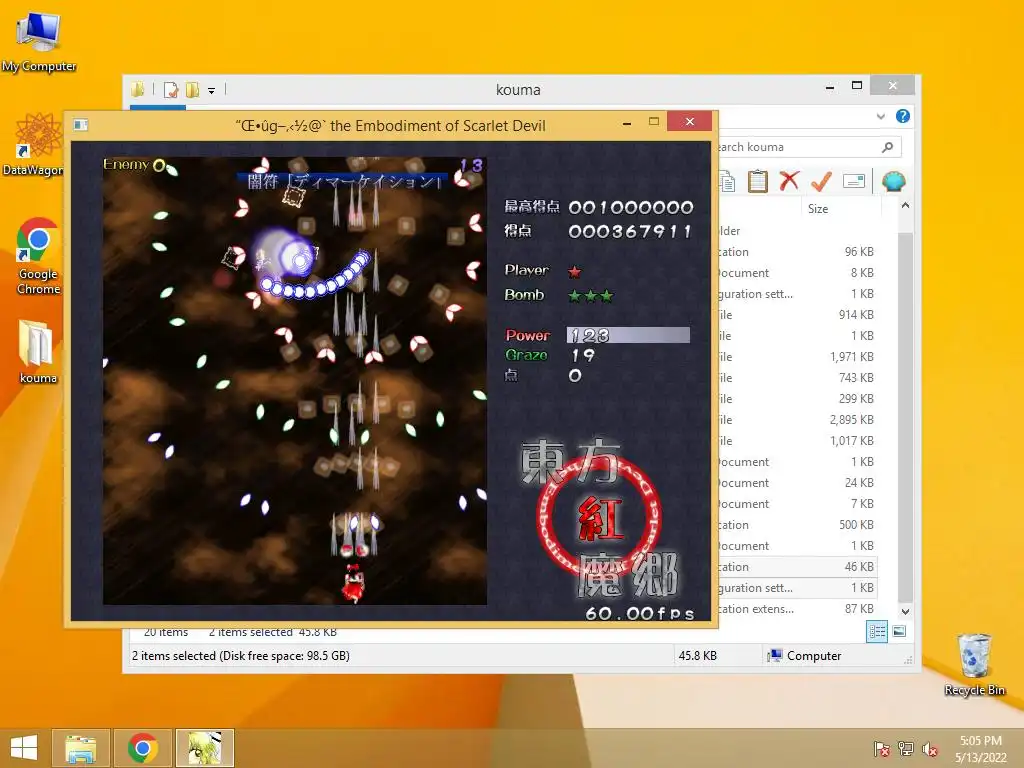Click the "2 items selected (Disk free space: 98.5 GB)" status text
Screen dimensions: 1024x768
(x=240, y=656)
